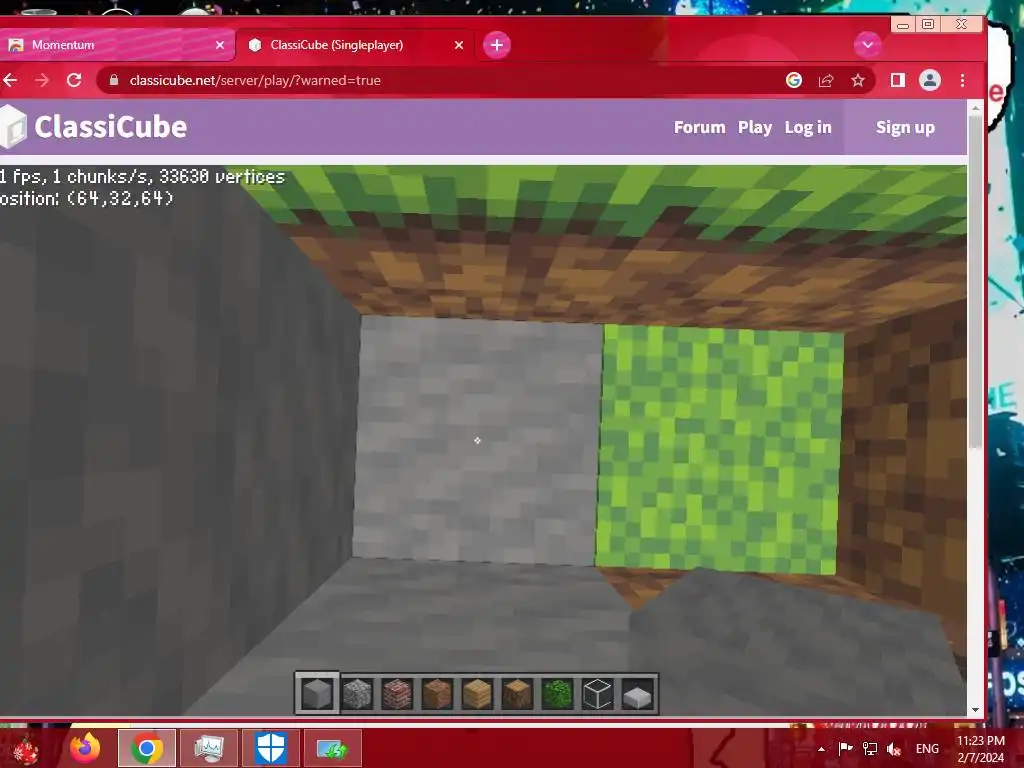The width and height of the screenshot is (1024, 768).
Task: Open Google icon in address bar
Action: (793, 80)
